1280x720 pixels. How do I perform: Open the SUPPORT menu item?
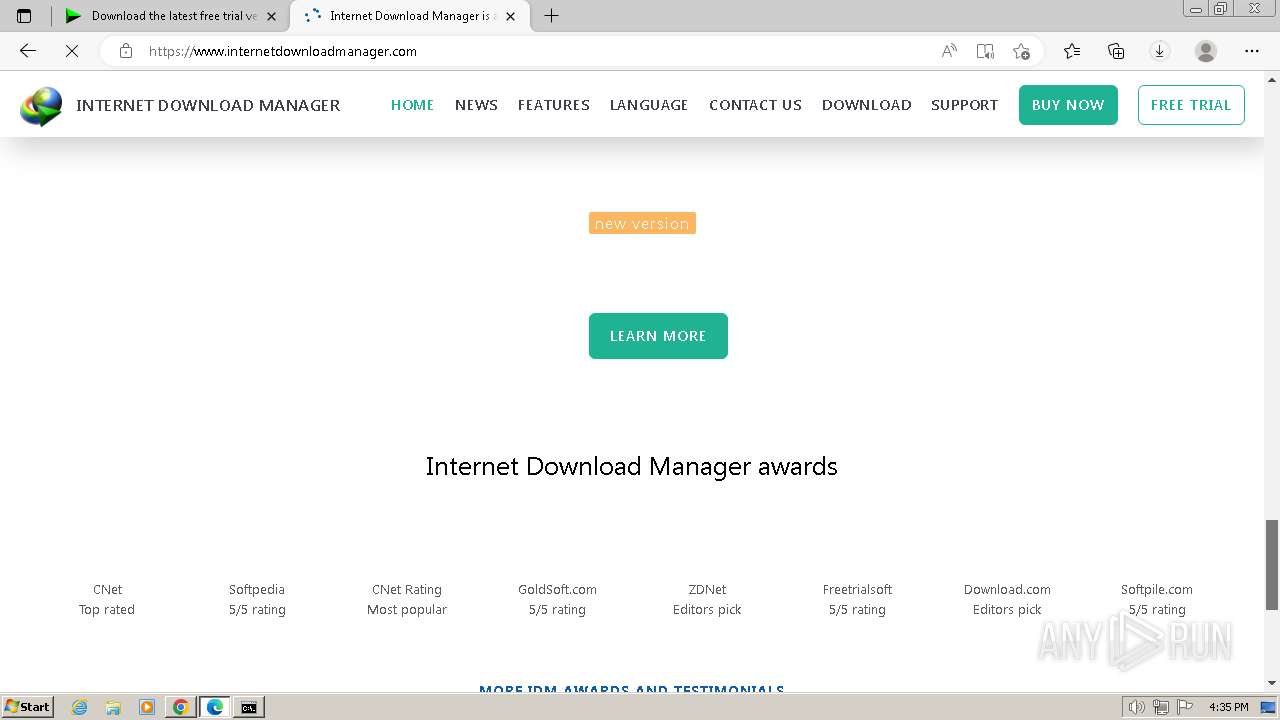964,105
